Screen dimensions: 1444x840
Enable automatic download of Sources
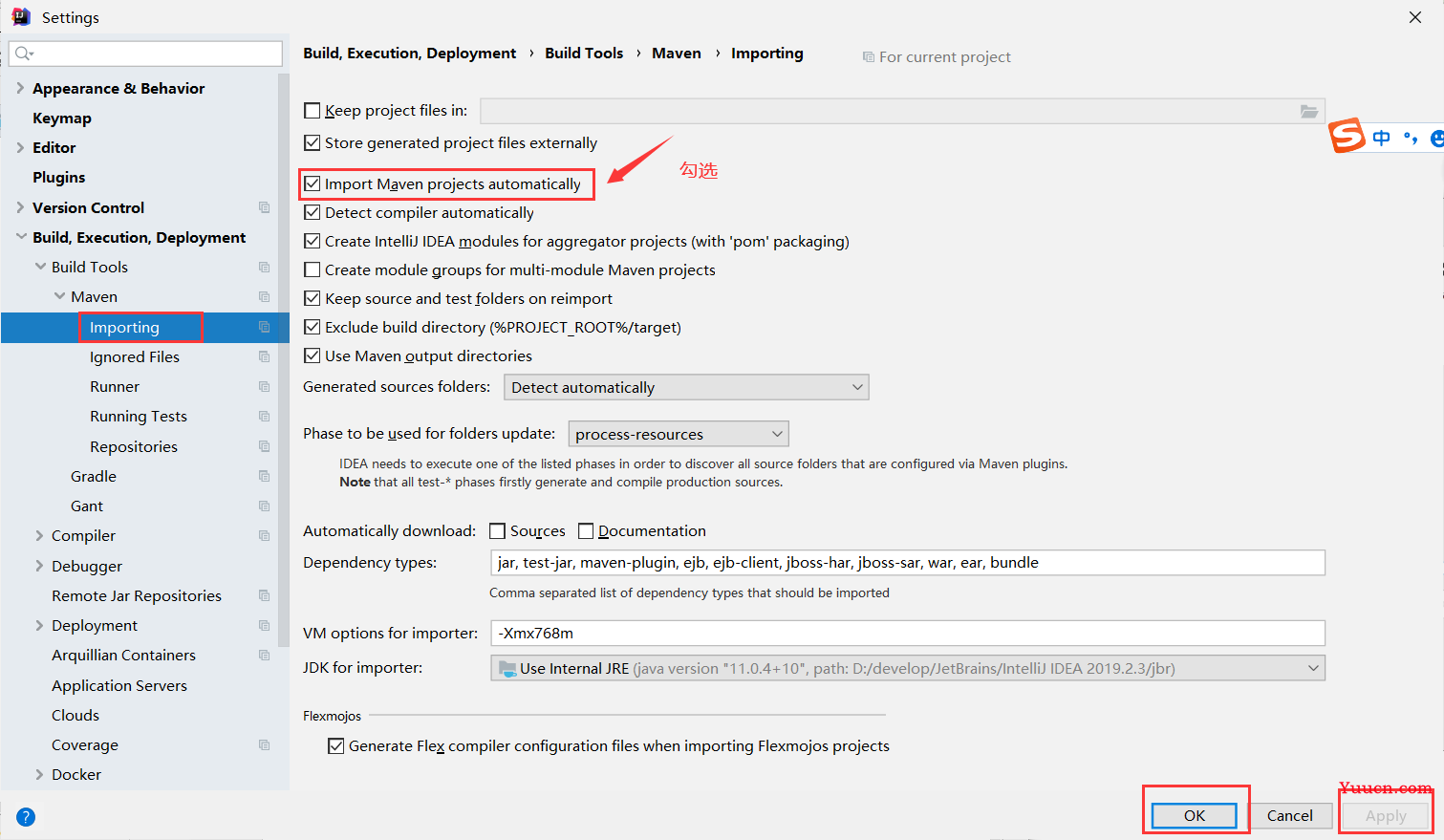pyautogui.click(x=497, y=531)
